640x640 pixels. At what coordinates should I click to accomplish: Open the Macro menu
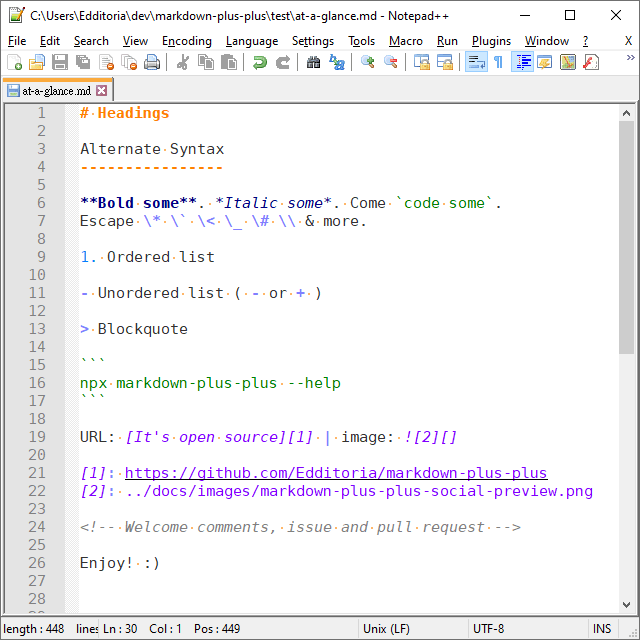pos(406,41)
